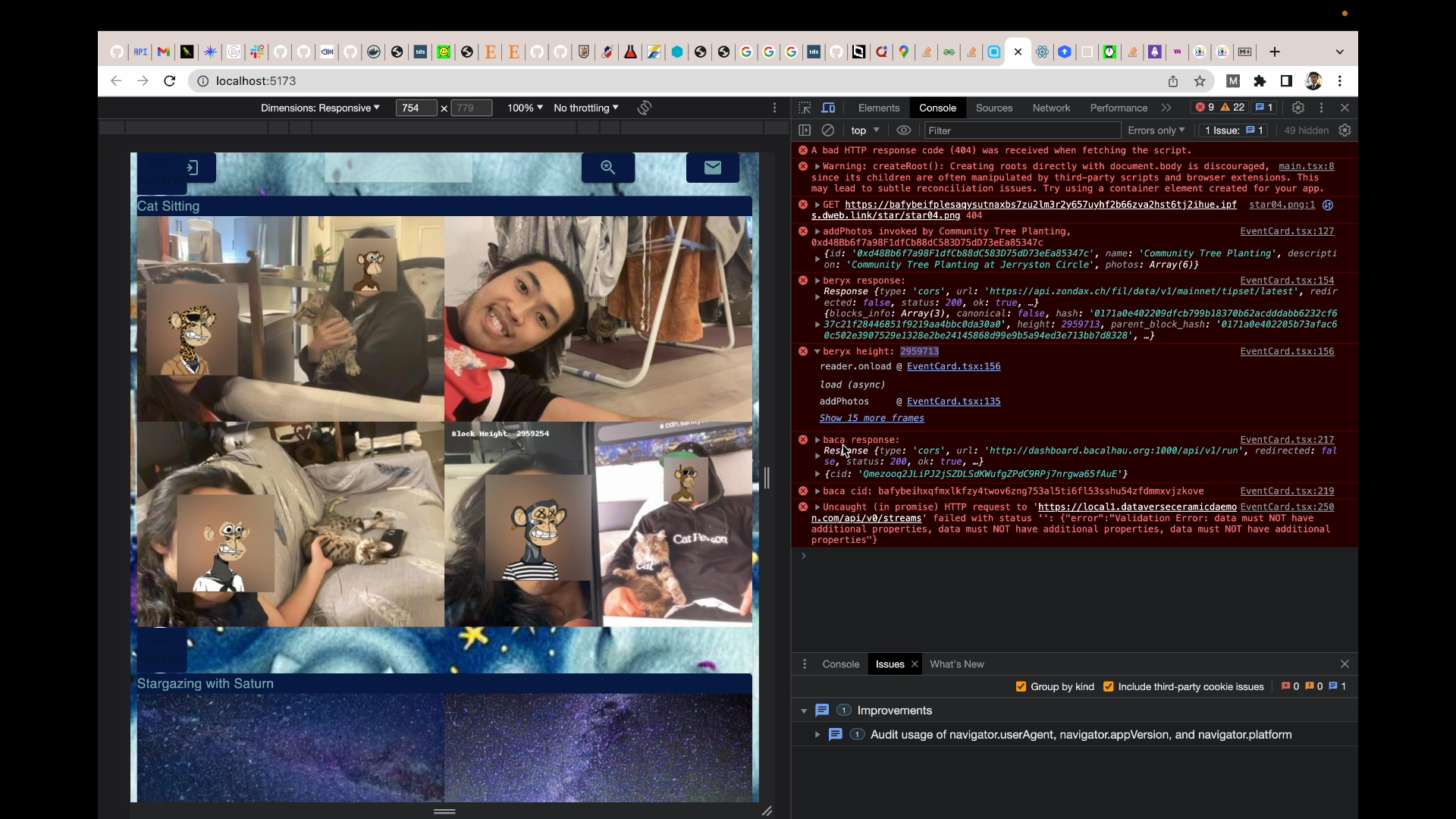Open the tab search chevron
Image resolution: width=1456 pixels, height=819 pixels.
click(1340, 52)
